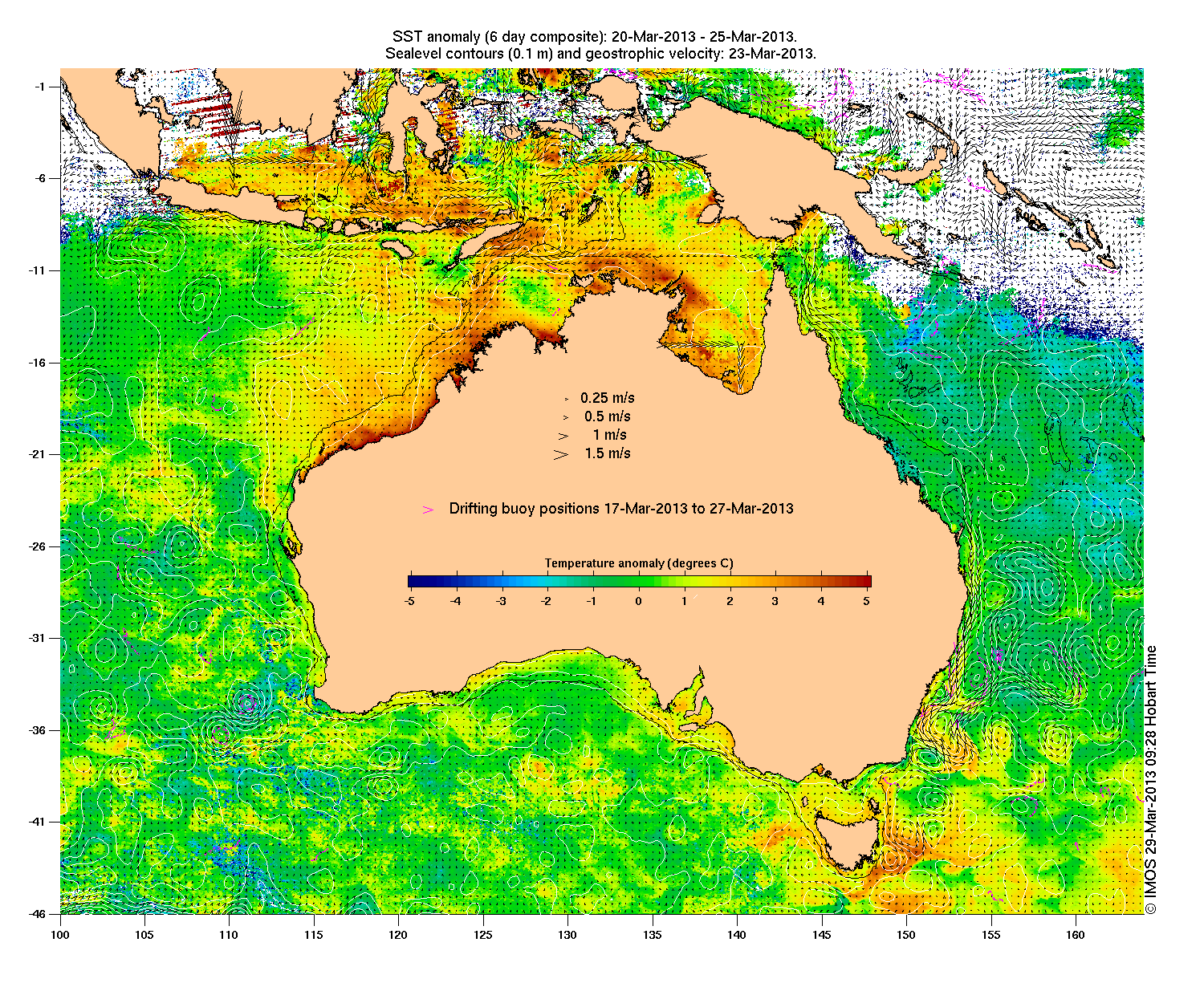Click the latitude axis label '-16'
The height and width of the screenshot is (983, 1204).
(x=39, y=363)
